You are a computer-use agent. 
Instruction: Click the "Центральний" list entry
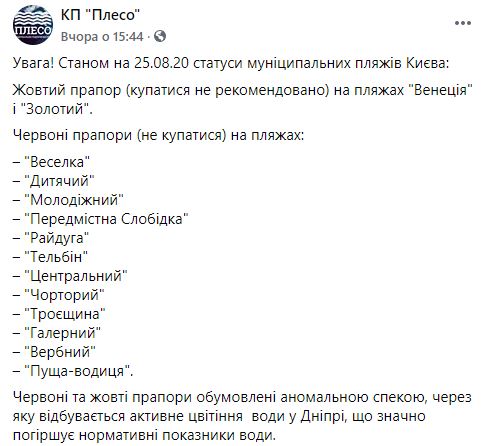70,276
